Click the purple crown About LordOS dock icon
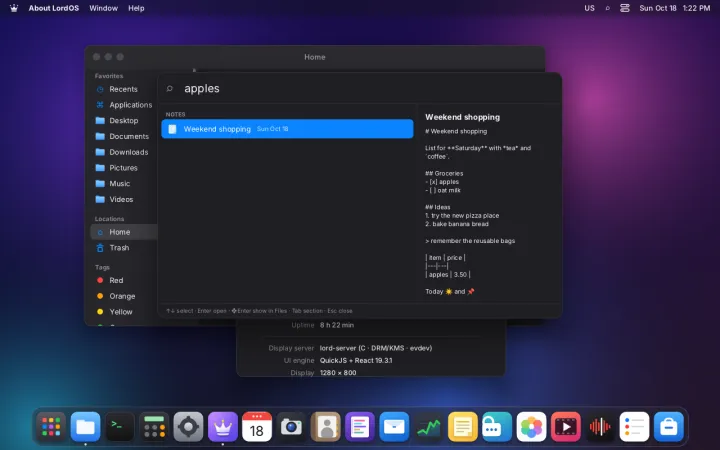The height and width of the screenshot is (450, 720). 223,427
